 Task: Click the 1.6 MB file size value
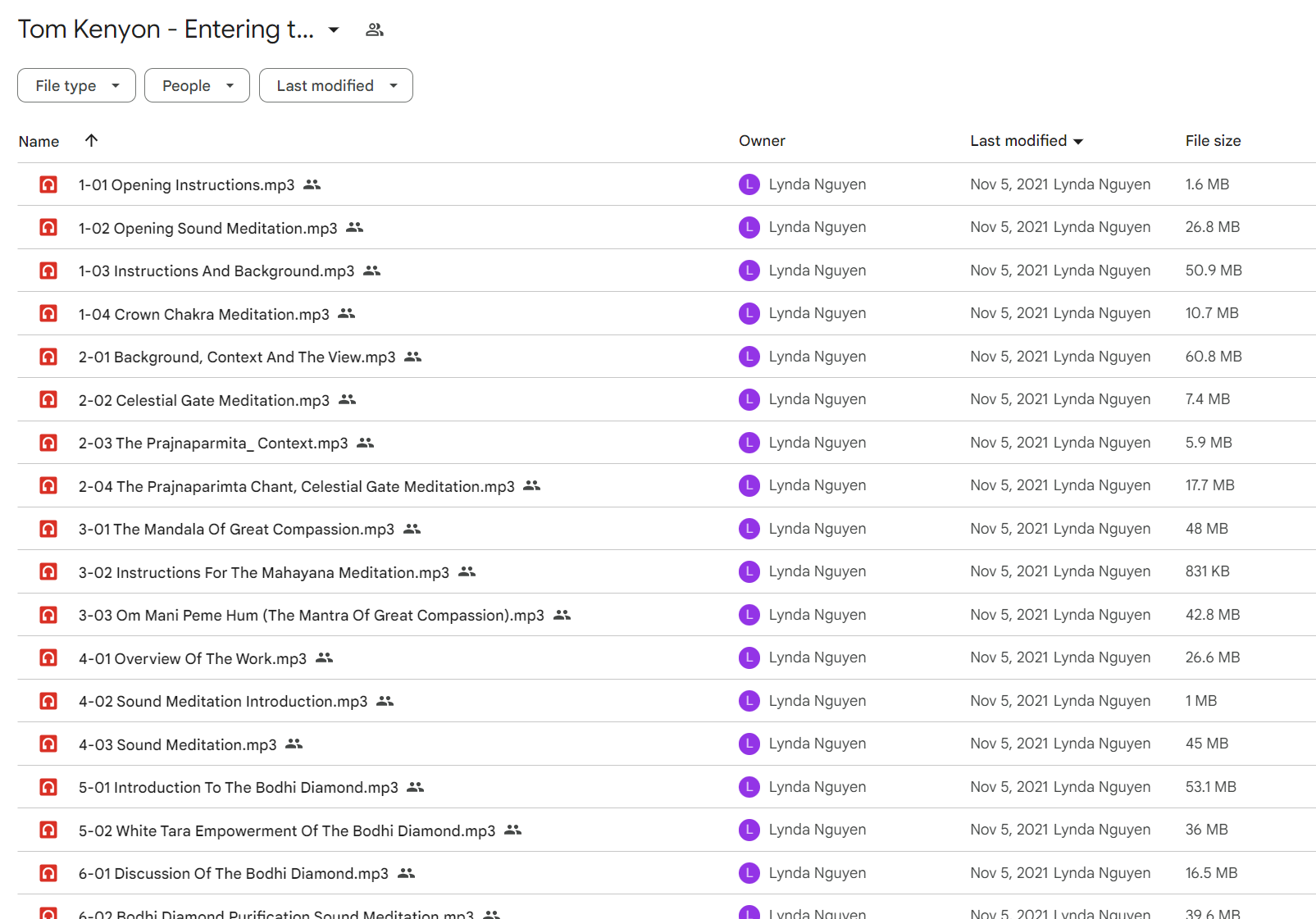[1207, 184]
